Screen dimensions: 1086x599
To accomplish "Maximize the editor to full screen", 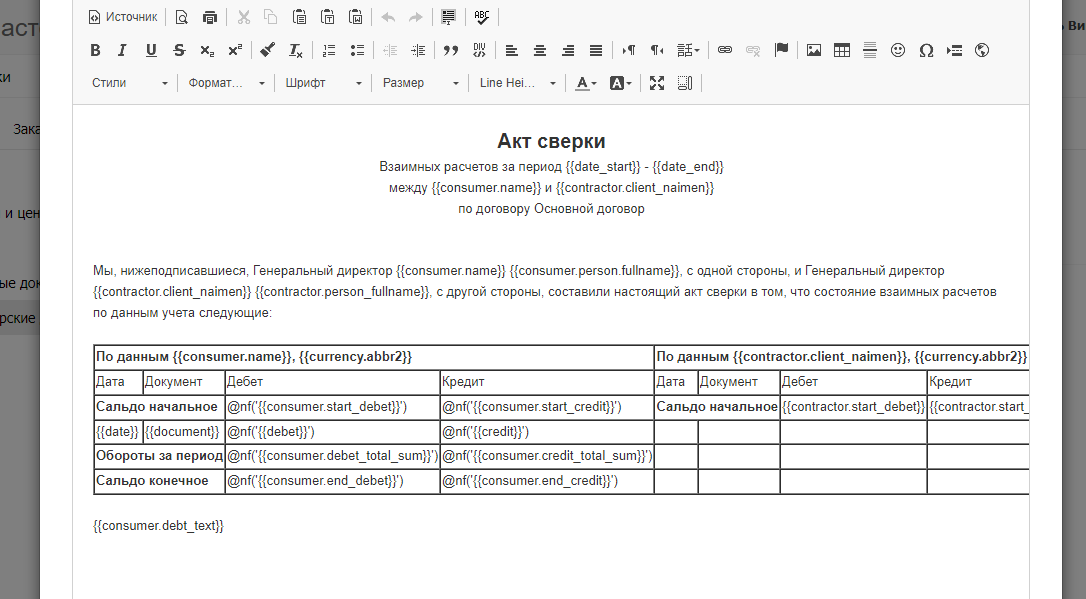I will coord(657,84).
